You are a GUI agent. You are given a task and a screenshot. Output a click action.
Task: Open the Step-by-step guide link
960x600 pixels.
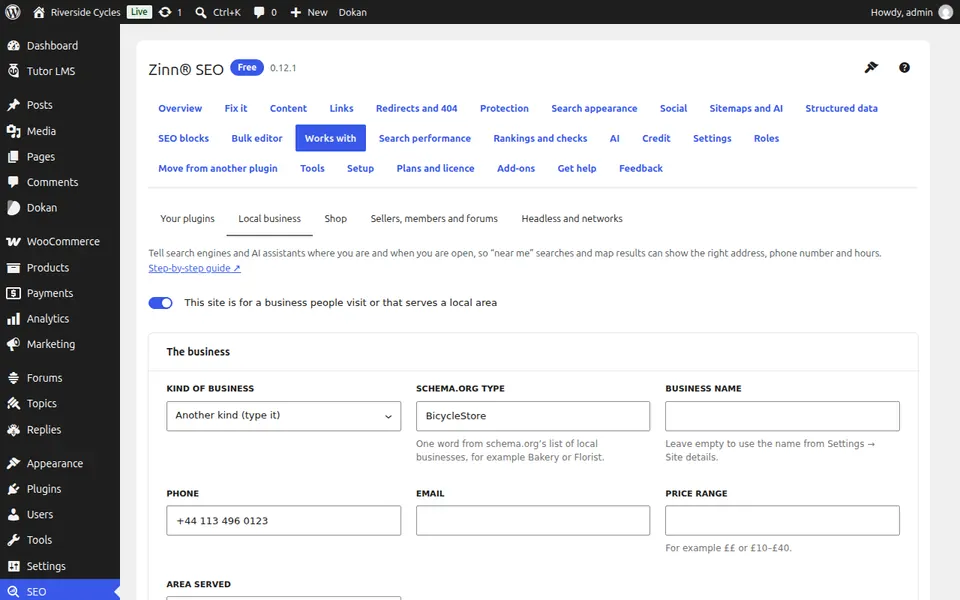click(x=194, y=268)
